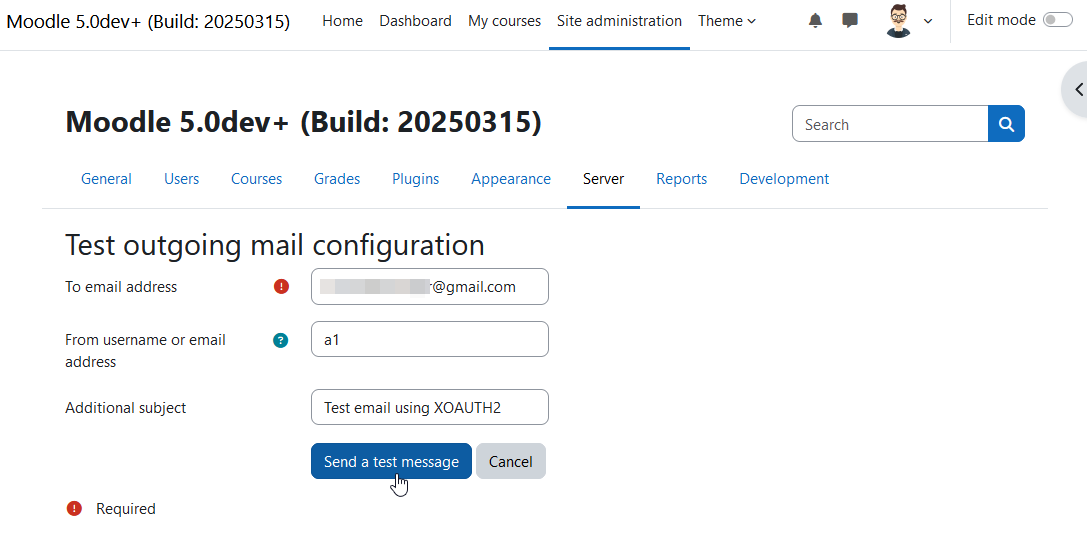Open Dashboard in the top navigation
The height and width of the screenshot is (536, 1087).
[415, 21]
